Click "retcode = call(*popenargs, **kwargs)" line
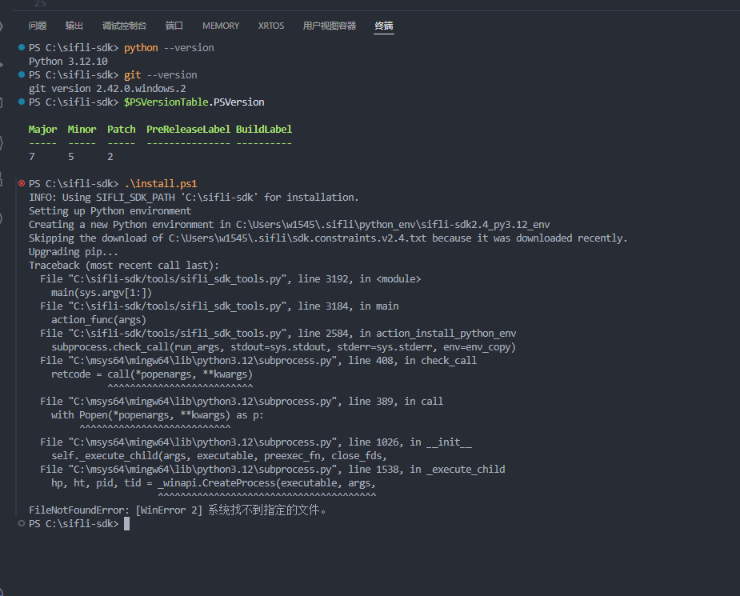Image resolution: width=740 pixels, height=596 pixels. (x=152, y=374)
